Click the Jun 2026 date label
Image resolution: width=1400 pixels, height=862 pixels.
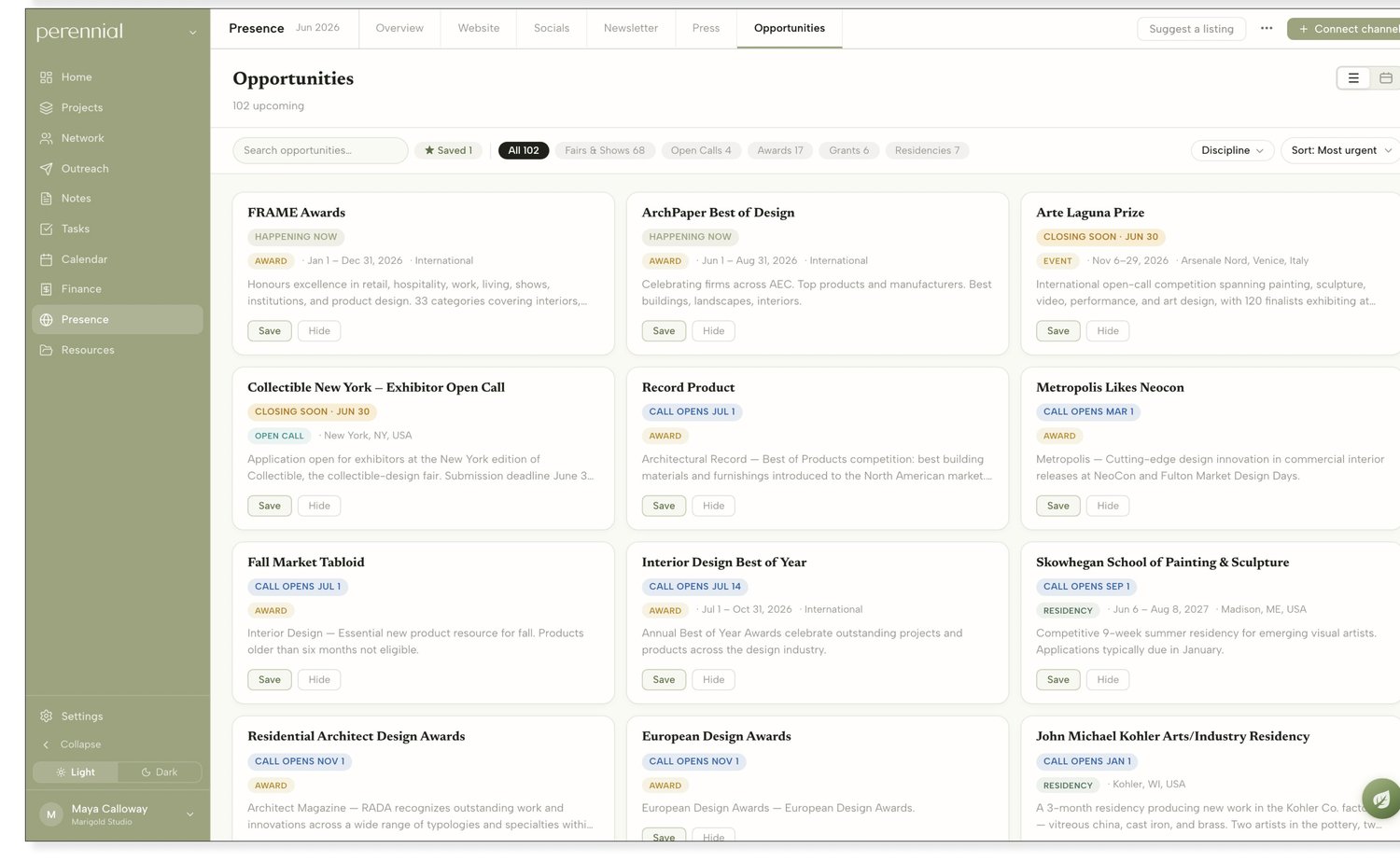point(317,28)
